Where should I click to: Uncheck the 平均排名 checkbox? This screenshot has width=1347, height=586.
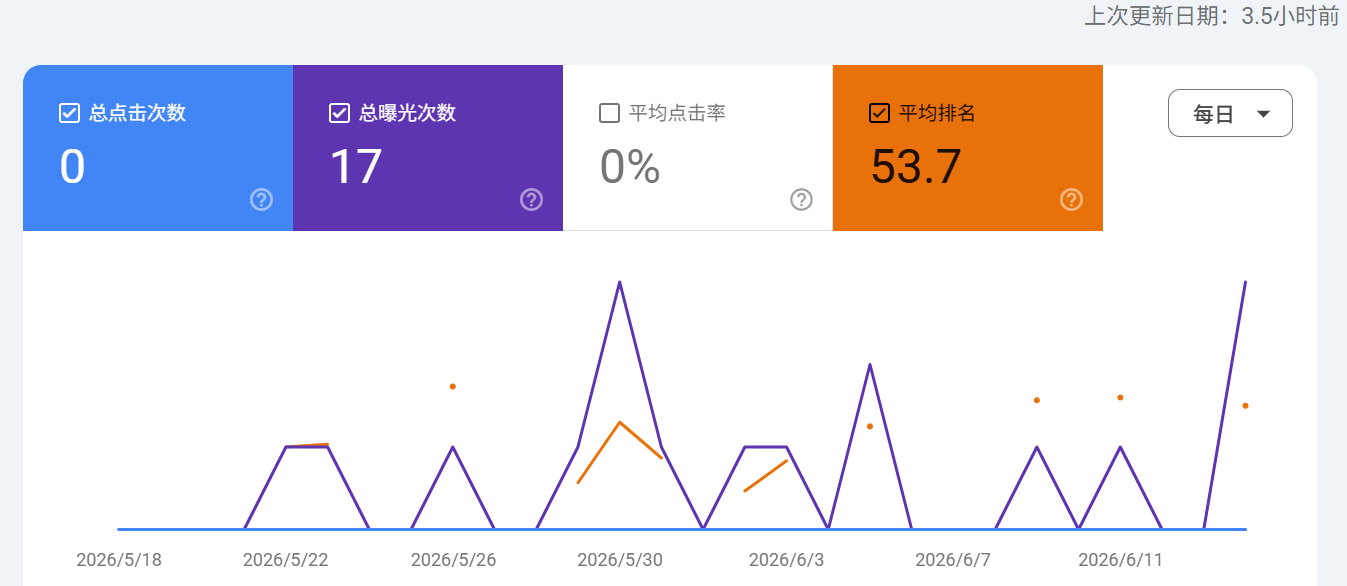879,113
